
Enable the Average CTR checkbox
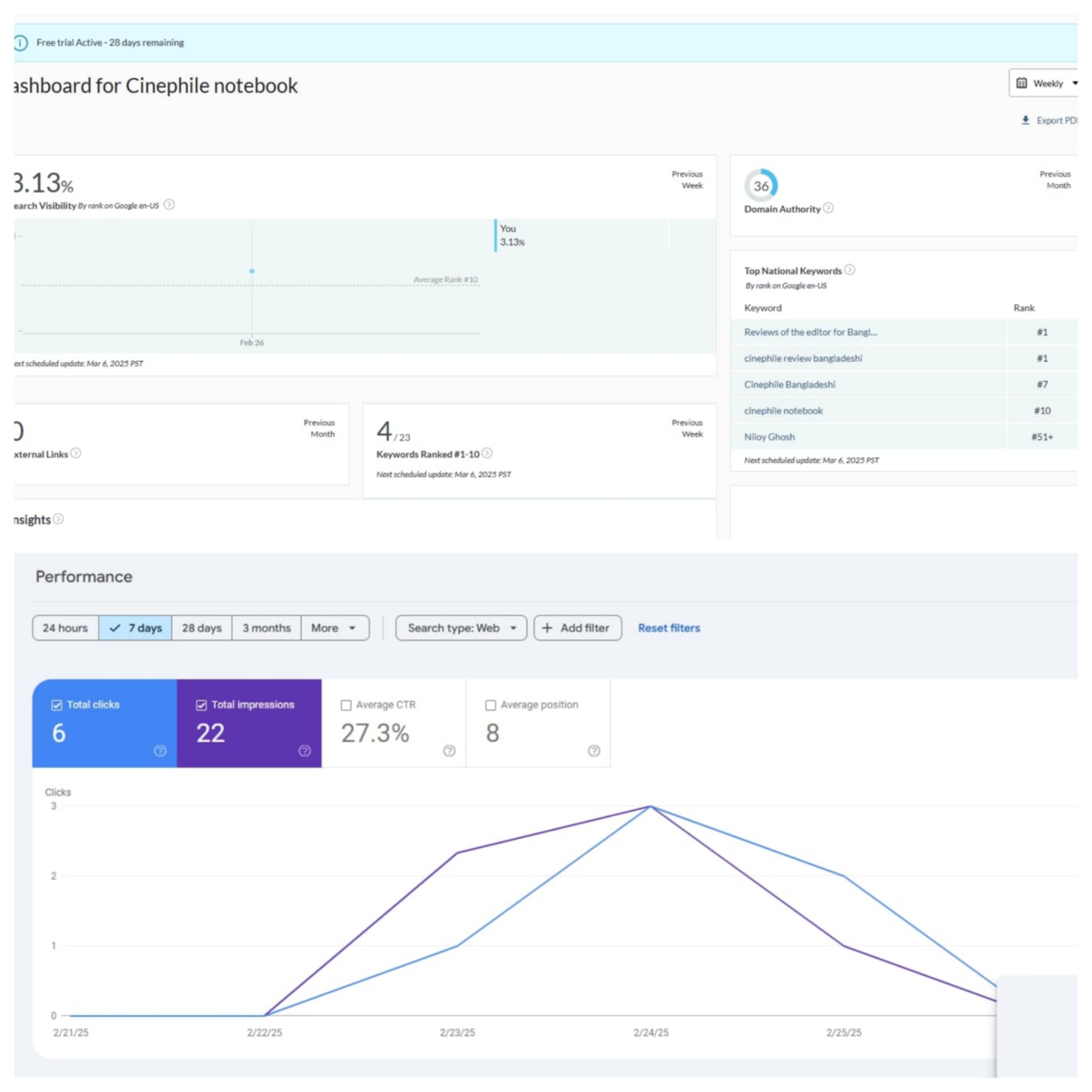pos(346,705)
